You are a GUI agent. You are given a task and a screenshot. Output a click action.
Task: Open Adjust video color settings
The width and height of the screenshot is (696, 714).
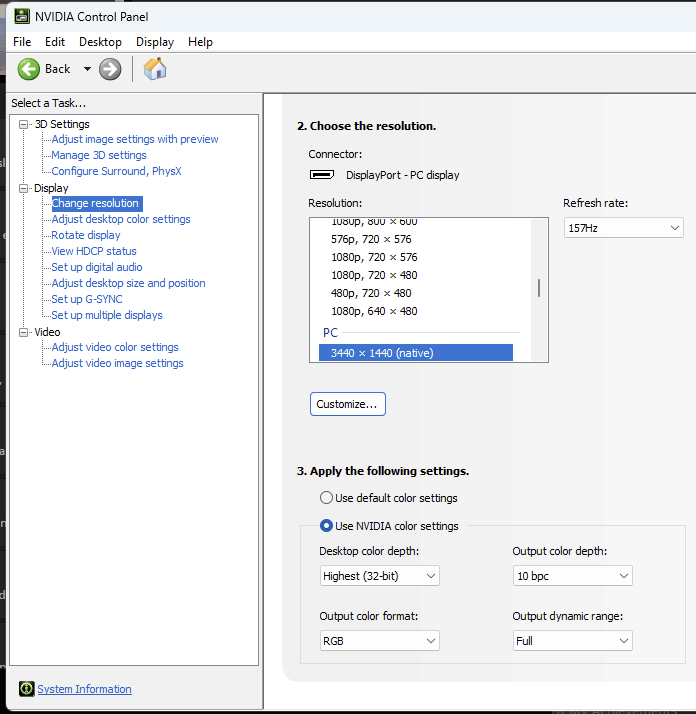[x=115, y=347]
